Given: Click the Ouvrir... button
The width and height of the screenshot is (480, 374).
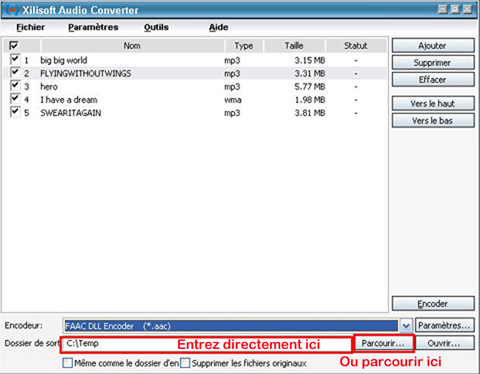Looking at the screenshot, I should pos(445,343).
